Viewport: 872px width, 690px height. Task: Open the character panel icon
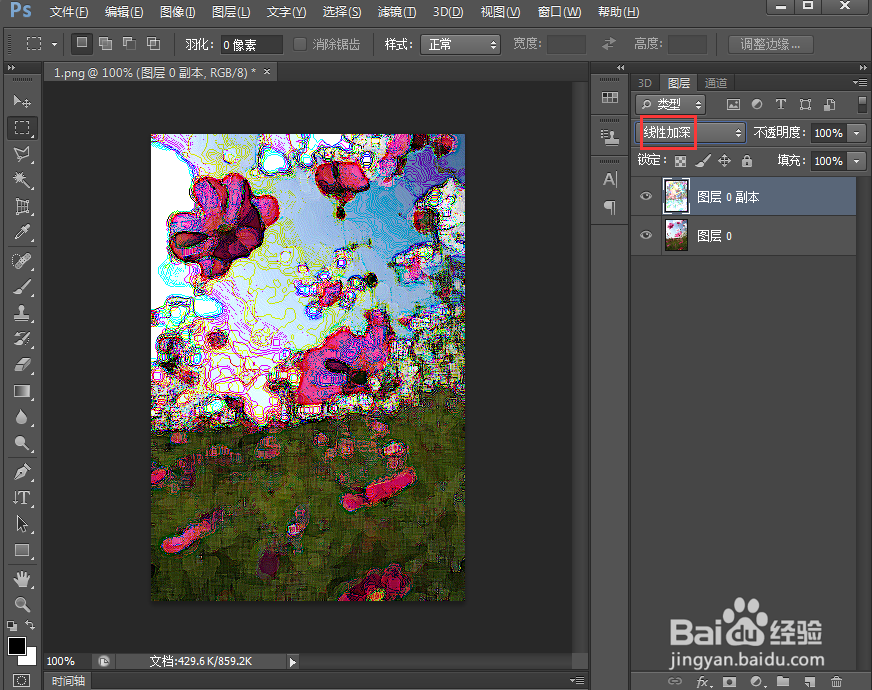pos(610,179)
